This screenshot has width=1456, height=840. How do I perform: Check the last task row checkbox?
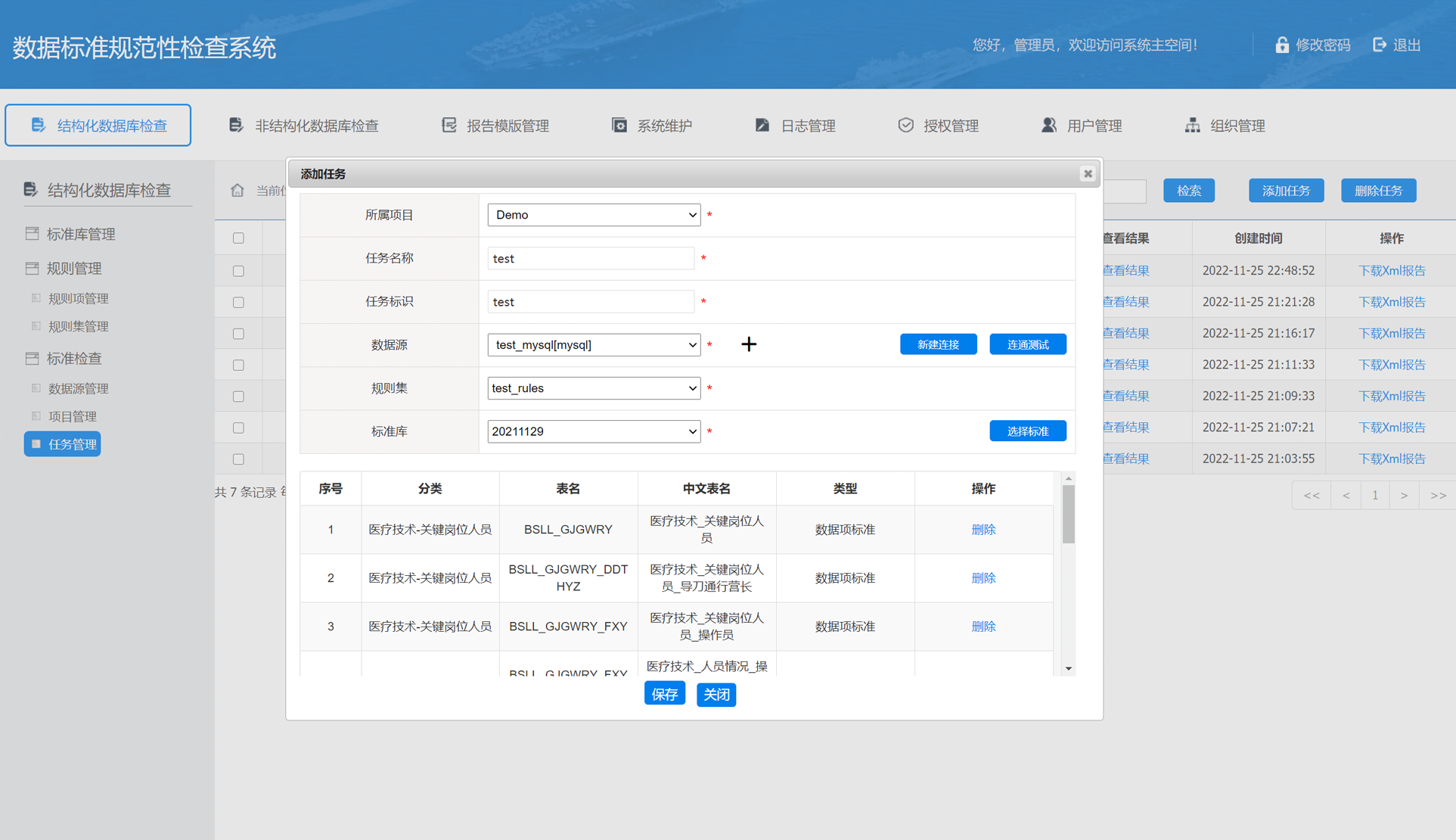238,459
